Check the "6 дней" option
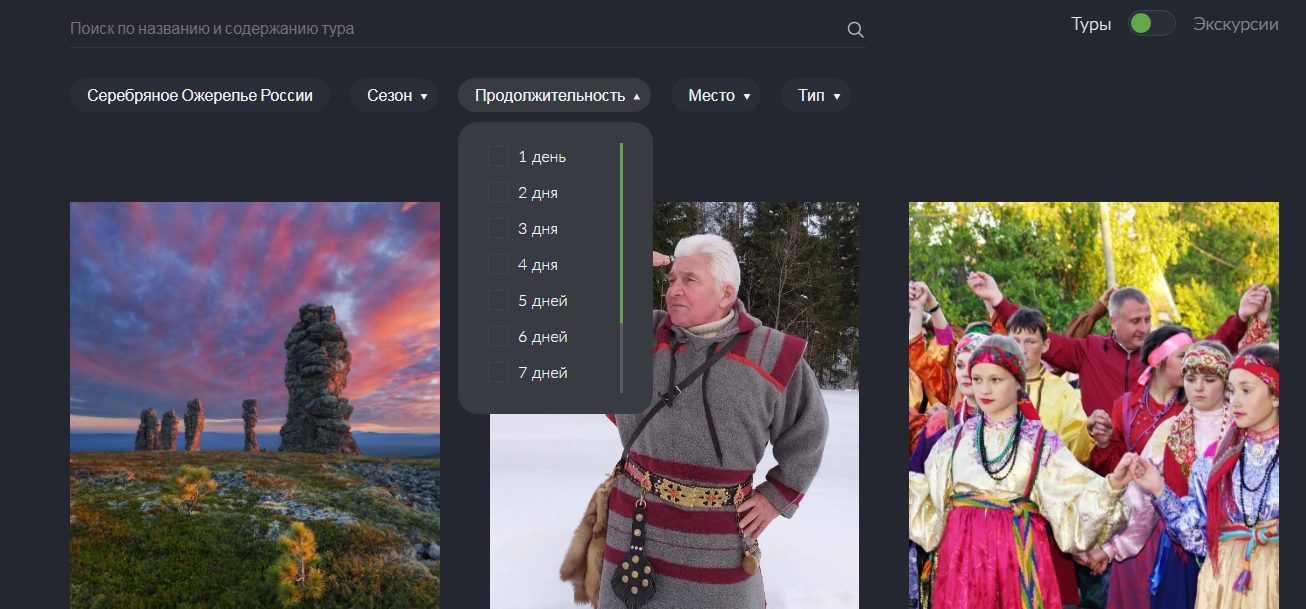Viewport: 1306px width, 609px height. coord(498,337)
